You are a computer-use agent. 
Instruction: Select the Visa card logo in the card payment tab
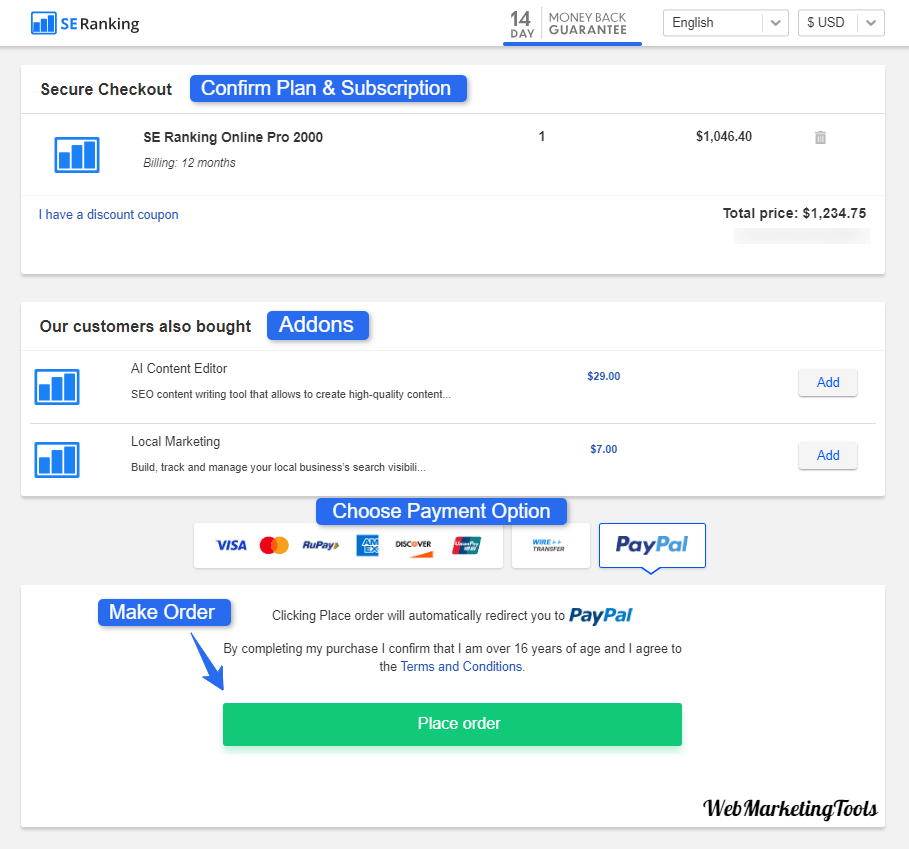[x=231, y=545]
